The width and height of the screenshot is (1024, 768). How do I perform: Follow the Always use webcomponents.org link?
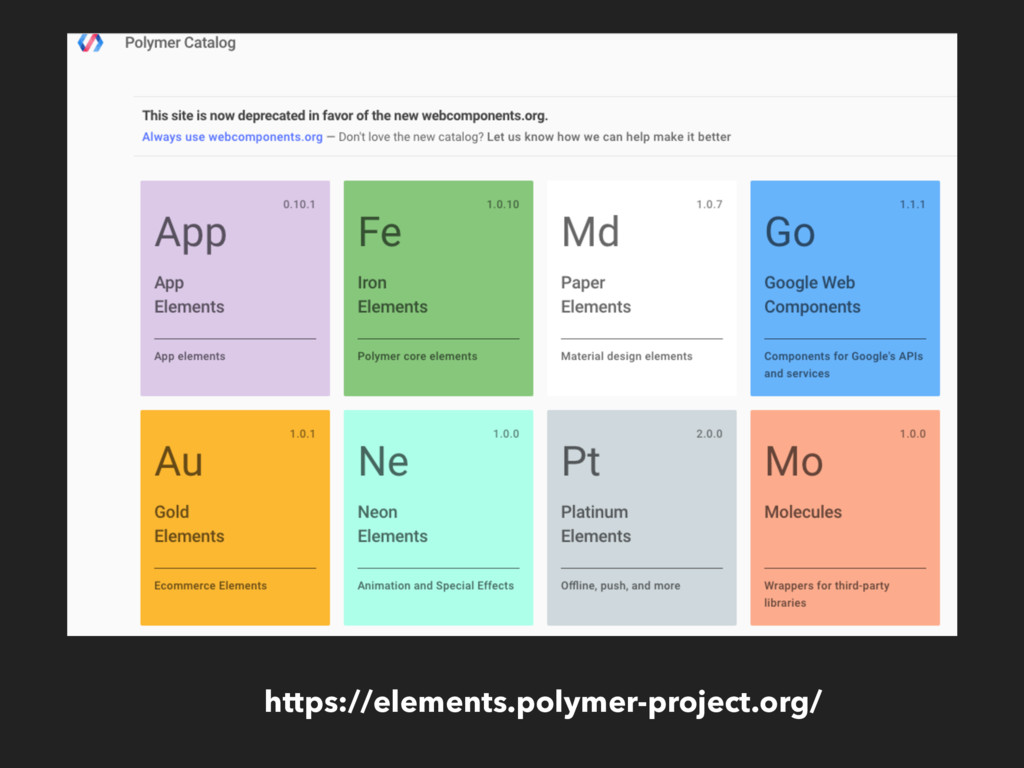(x=232, y=137)
